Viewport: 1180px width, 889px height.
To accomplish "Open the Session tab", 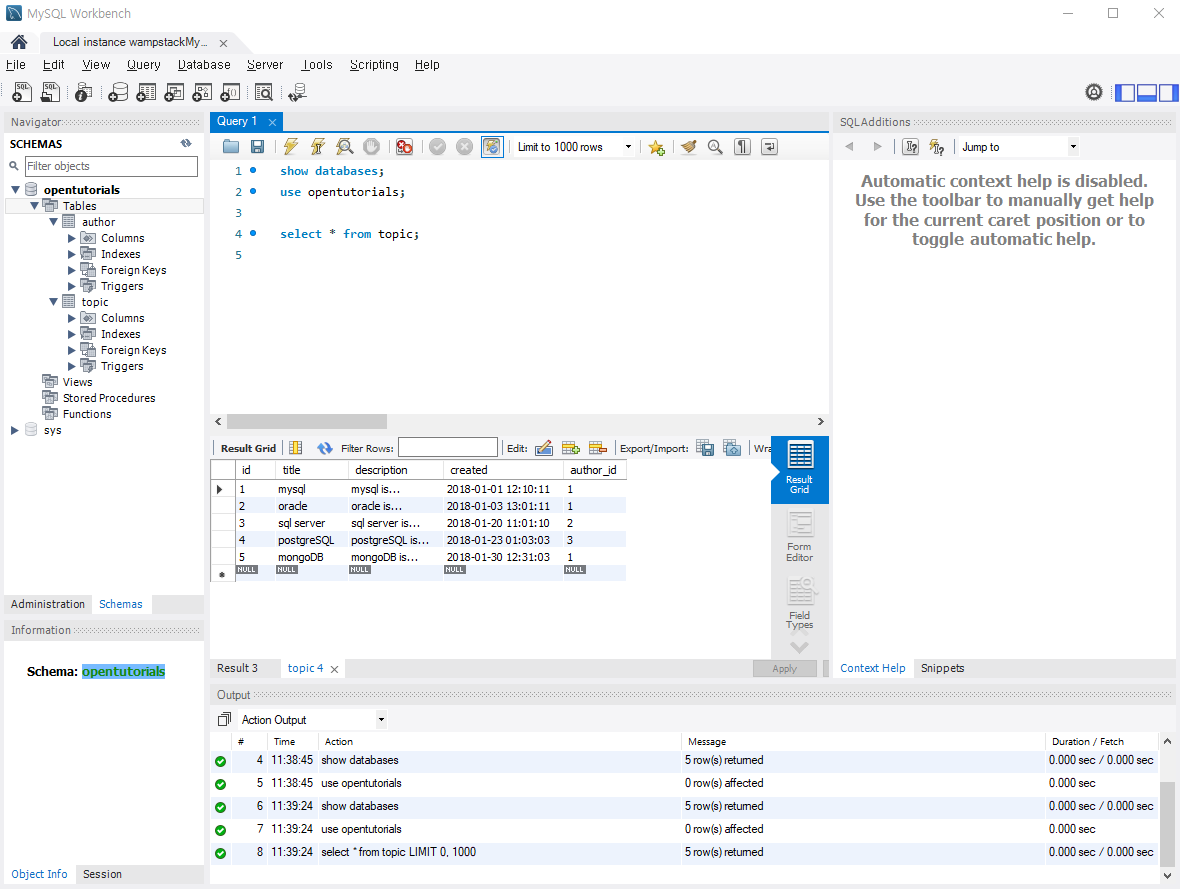I will click(102, 874).
